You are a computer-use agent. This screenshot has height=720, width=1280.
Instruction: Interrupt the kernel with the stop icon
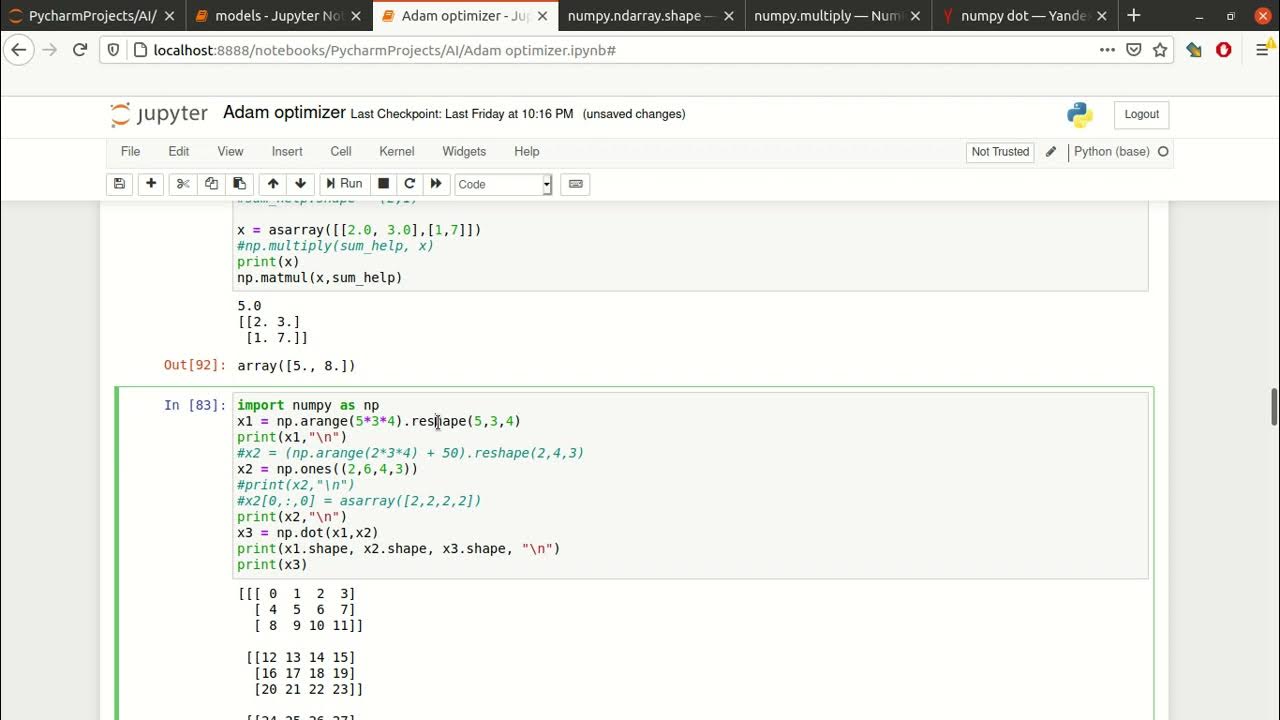pos(382,184)
